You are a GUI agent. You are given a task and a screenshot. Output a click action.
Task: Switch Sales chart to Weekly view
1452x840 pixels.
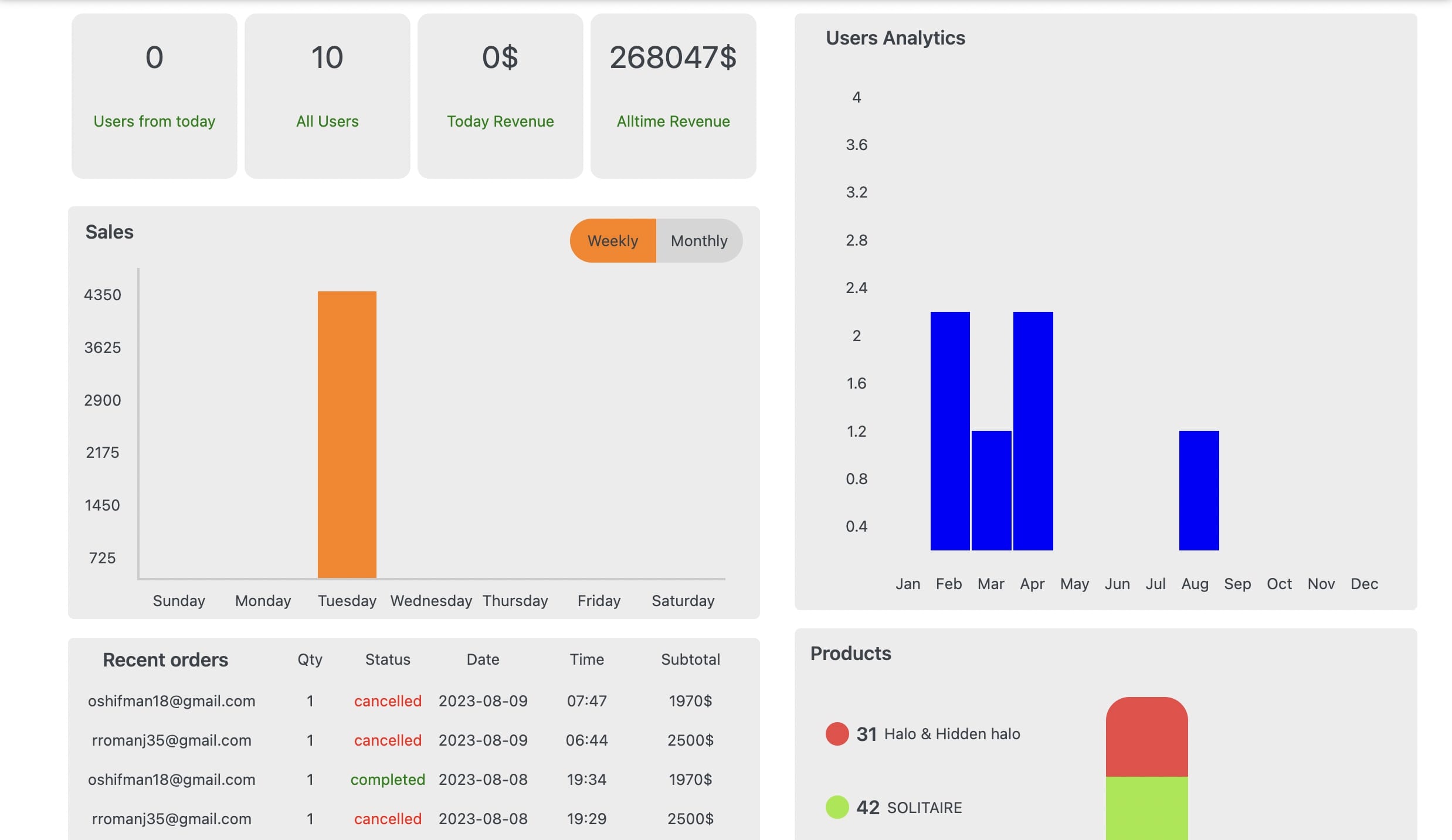[613, 240]
